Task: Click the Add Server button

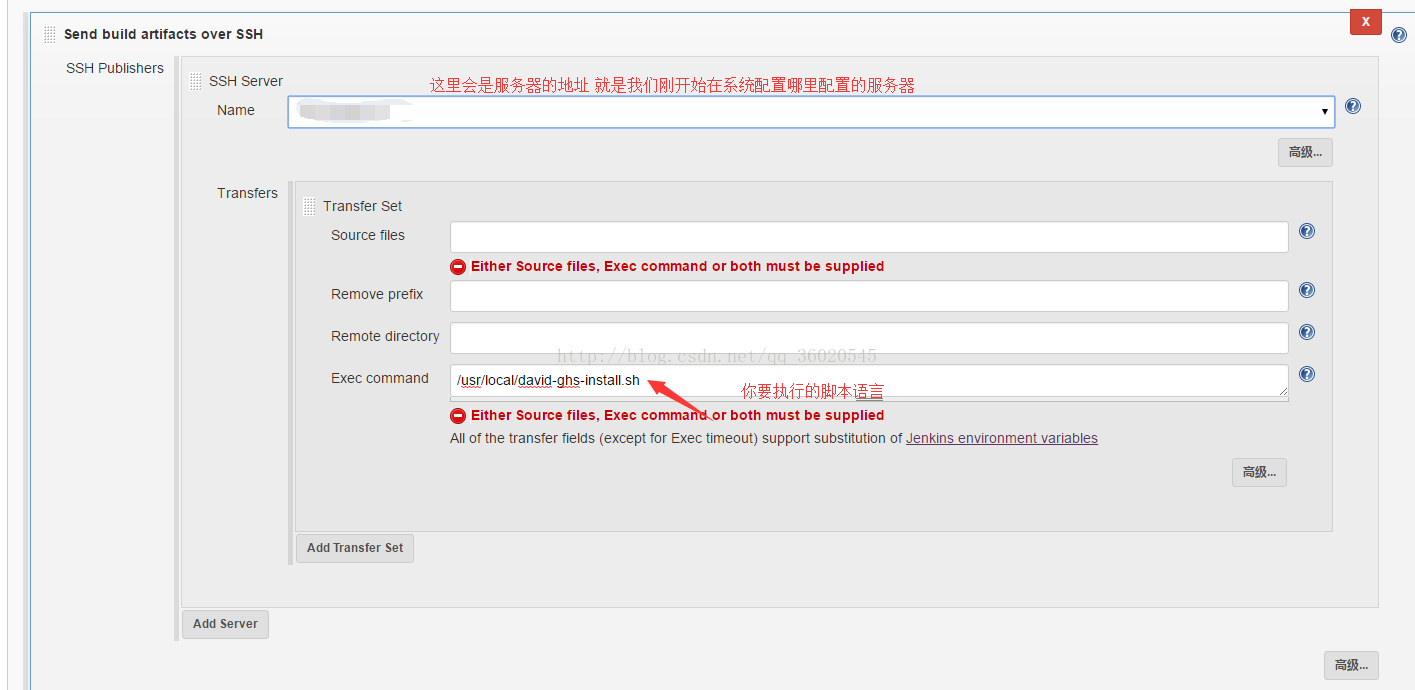Action: 225,624
